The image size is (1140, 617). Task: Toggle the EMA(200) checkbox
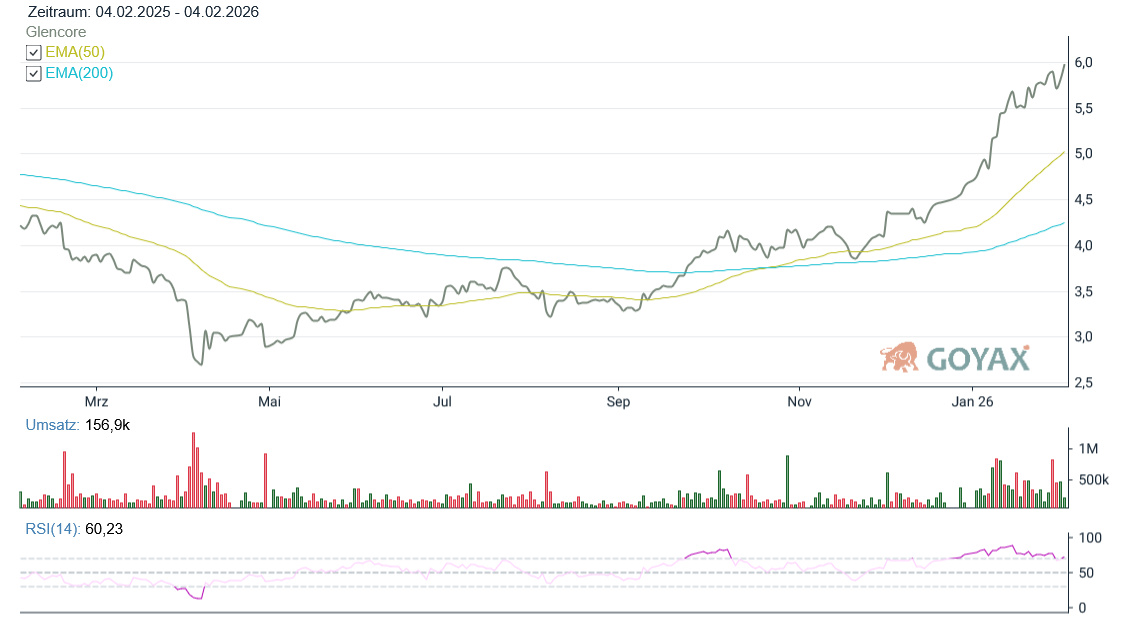coord(34,73)
